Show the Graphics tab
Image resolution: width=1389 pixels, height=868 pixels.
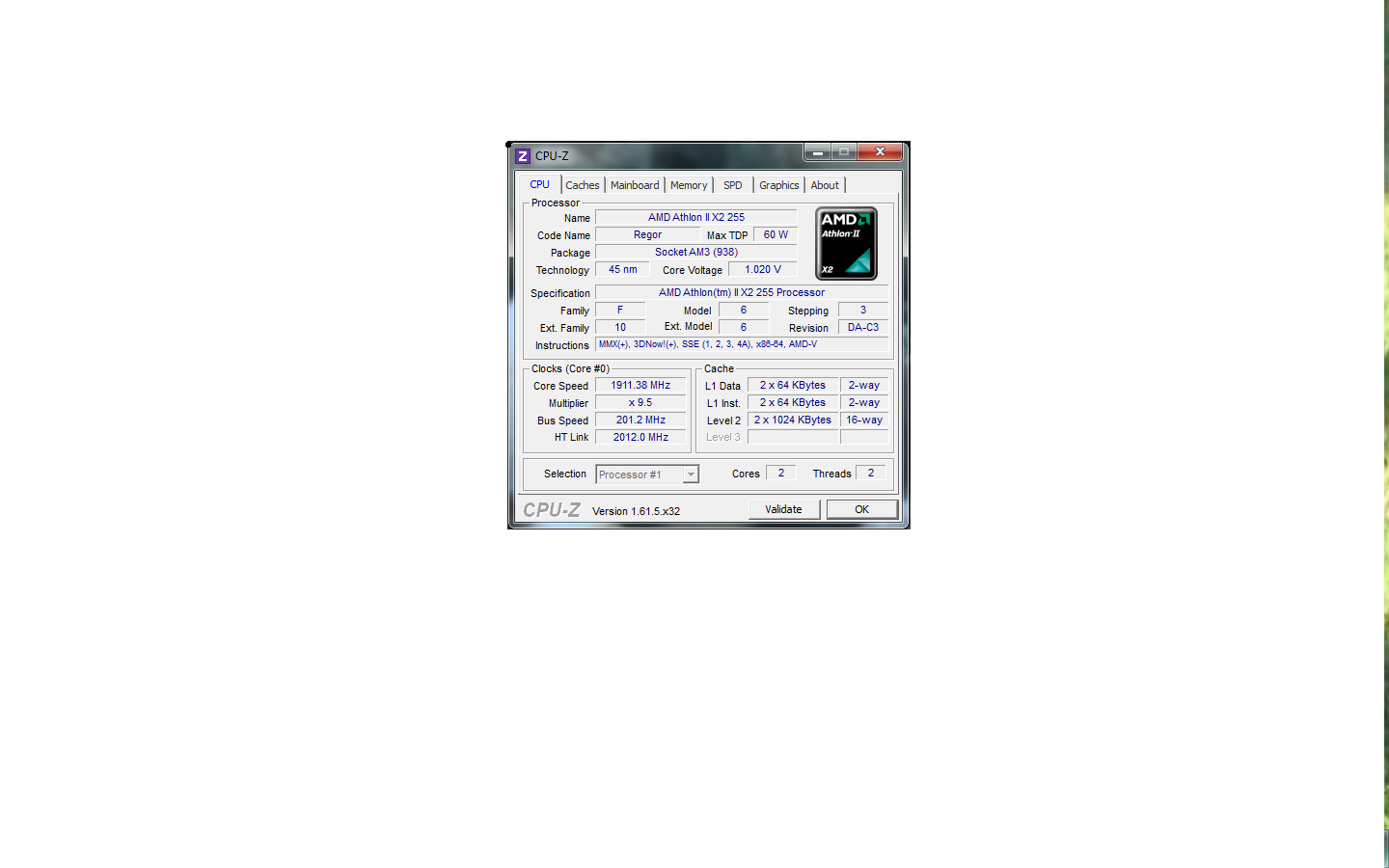click(x=779, y=185)
